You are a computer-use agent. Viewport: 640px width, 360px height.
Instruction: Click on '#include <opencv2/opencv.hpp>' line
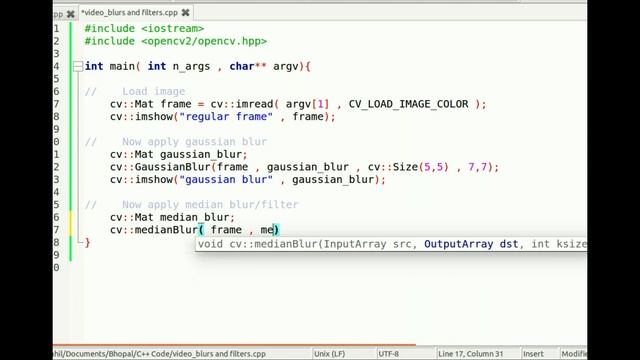coord(176,41)
